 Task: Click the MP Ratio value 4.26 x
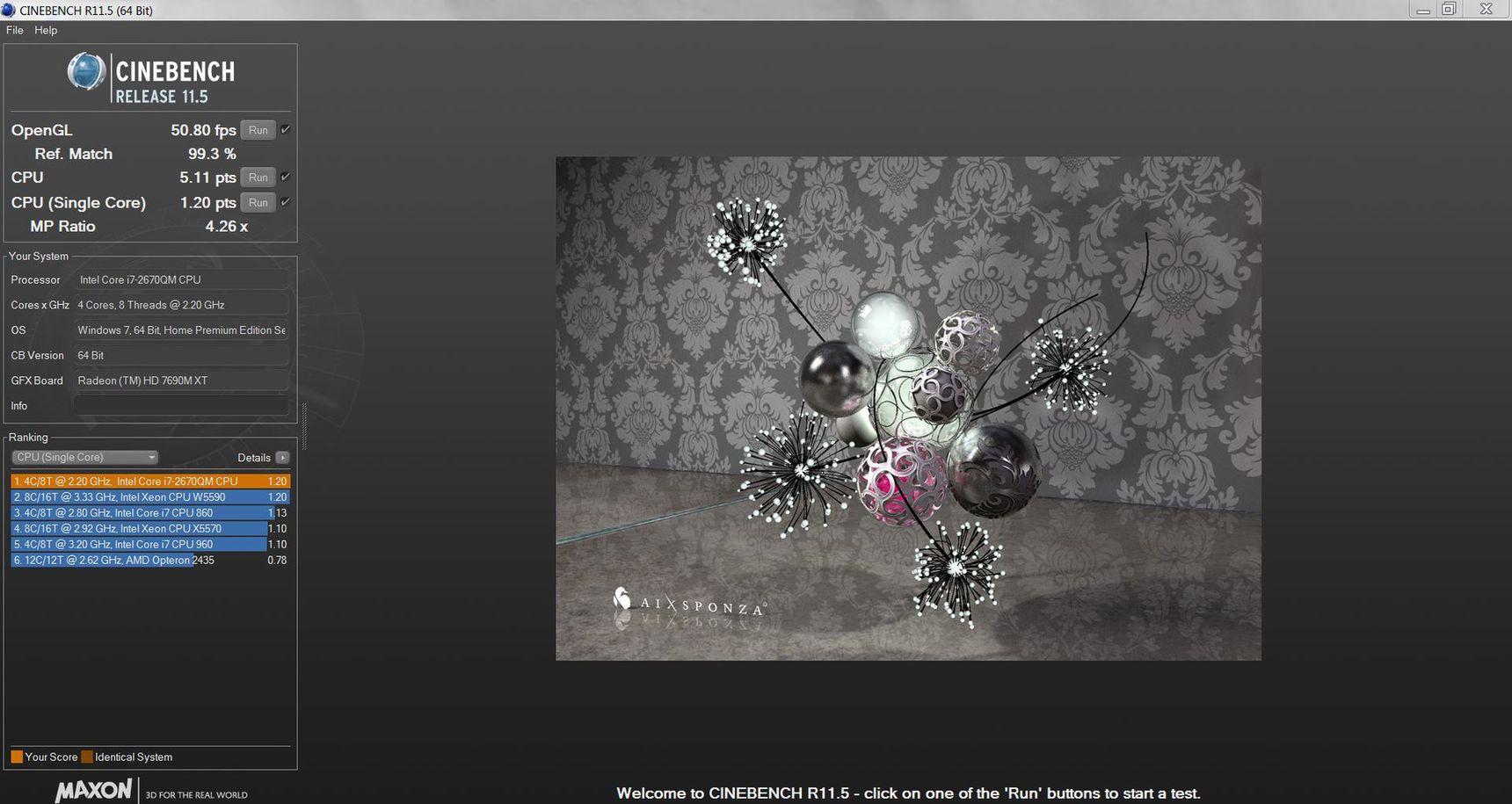[x=227, y=227]
